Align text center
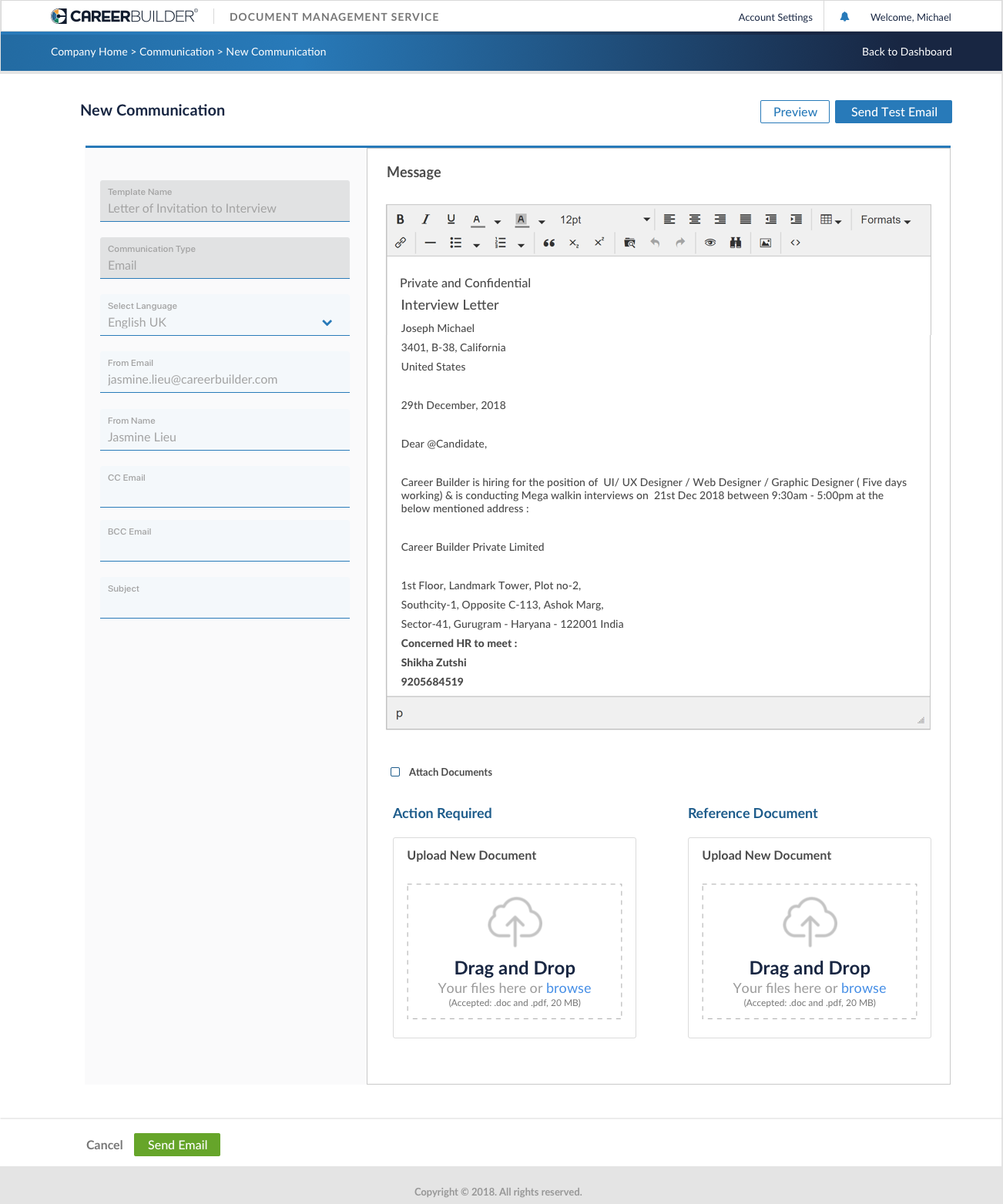Screen dimensions: 1003x1204 (695, 220)
